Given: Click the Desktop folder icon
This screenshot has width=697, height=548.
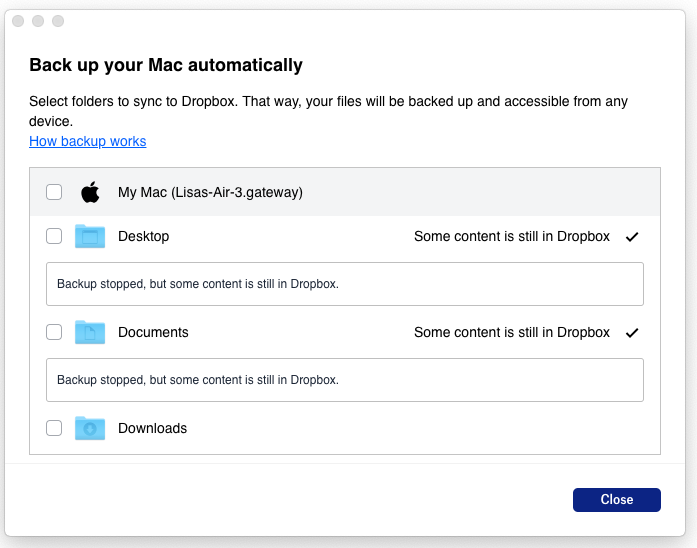Looking at the screenshot, I should point(90,236).
